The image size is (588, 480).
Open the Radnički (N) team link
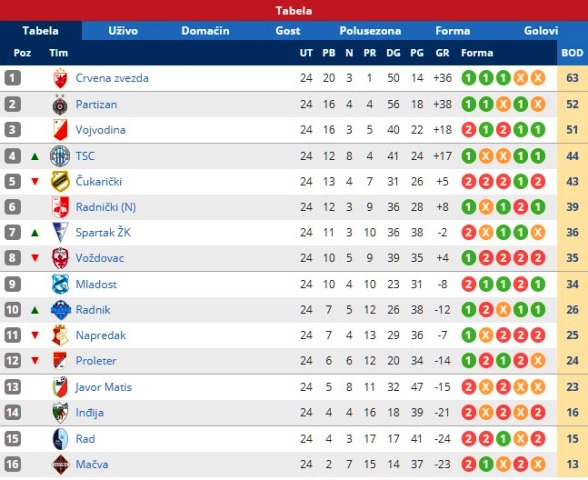coord(106,207)
